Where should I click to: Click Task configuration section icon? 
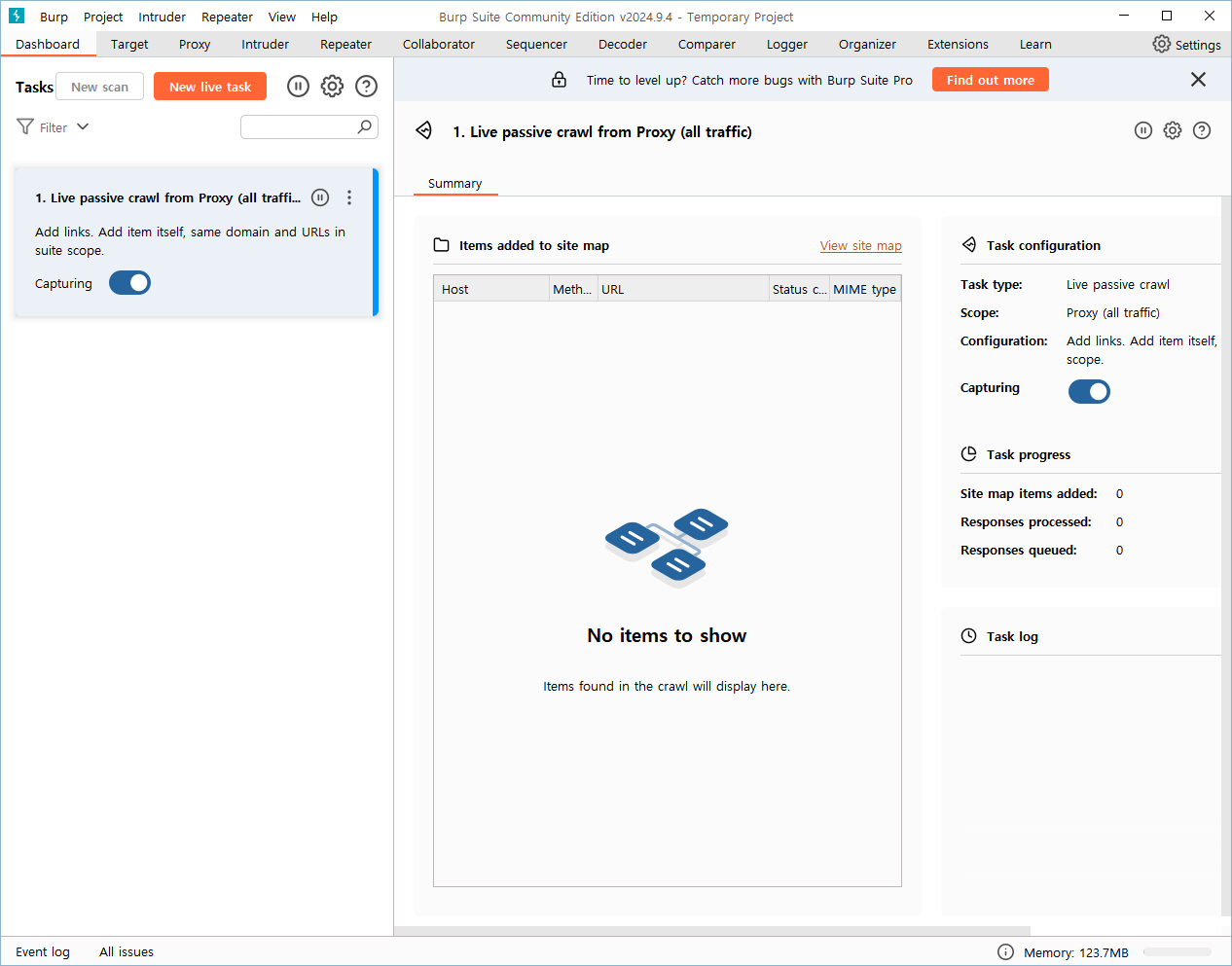pyautogui.click(x=968, y=245)
